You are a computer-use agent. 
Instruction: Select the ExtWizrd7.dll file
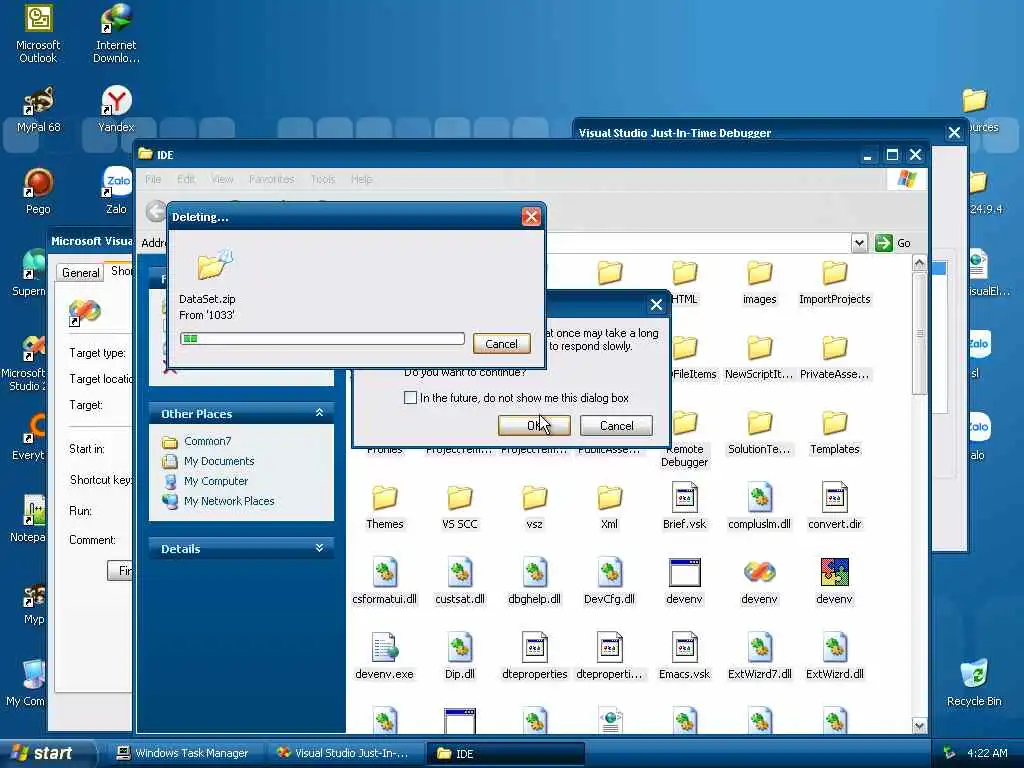coord(760,656)
